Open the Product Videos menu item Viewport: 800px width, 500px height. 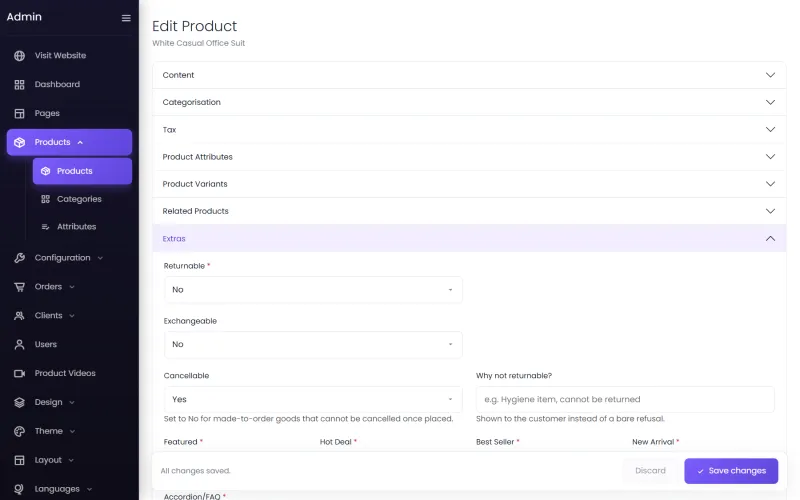point(69,373)
